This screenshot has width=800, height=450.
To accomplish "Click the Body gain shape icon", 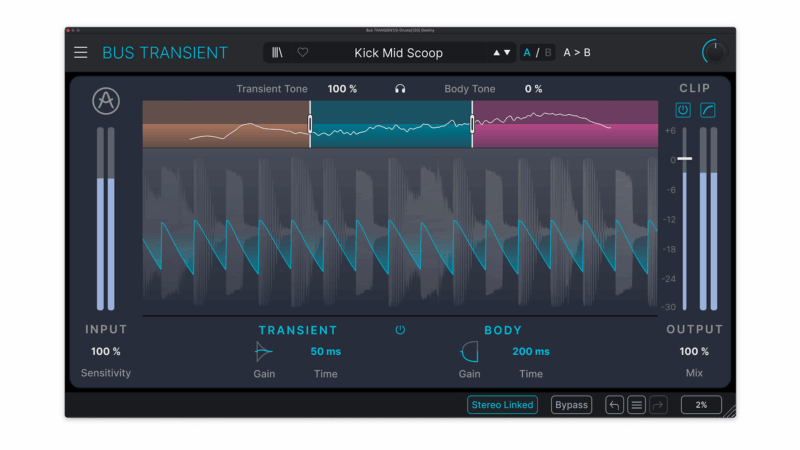I will pos(469,351).
